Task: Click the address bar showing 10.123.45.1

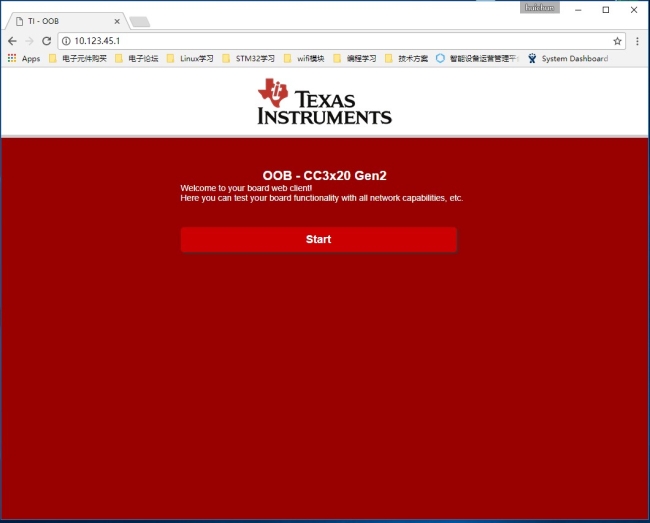Action: pyautogui.click(x=300, y=41)
